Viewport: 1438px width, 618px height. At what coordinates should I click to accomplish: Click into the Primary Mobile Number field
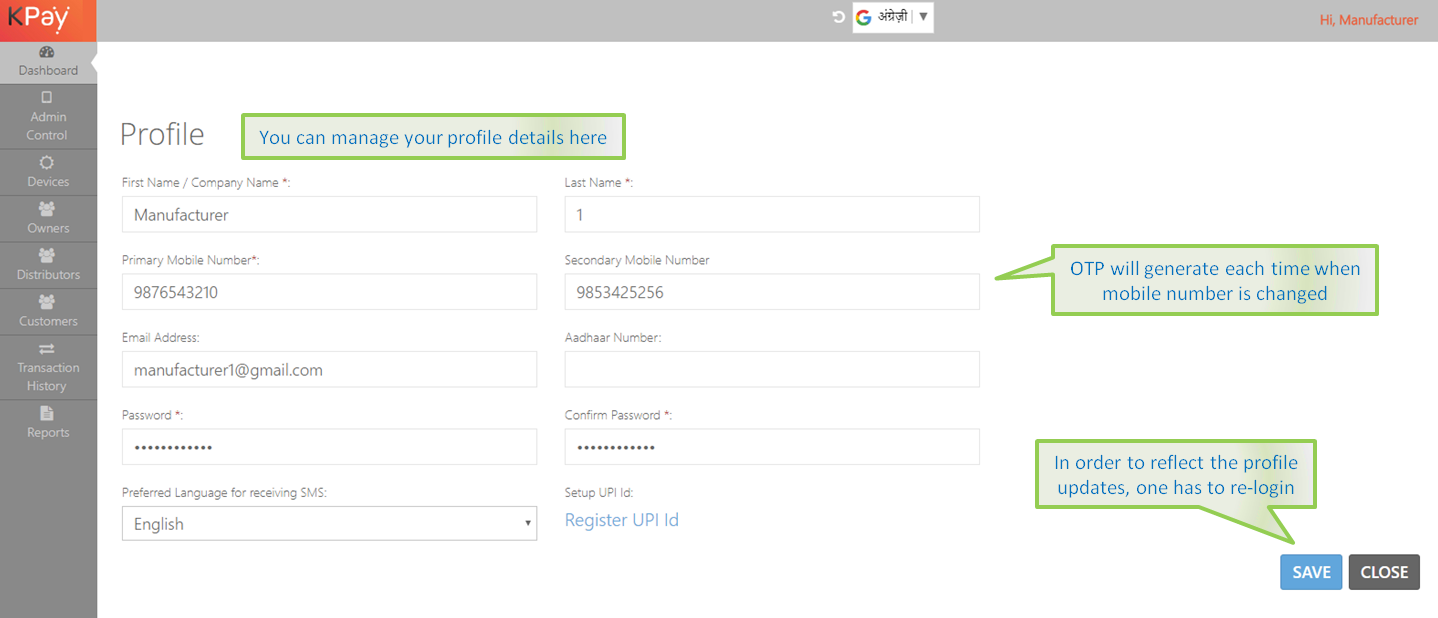coord(329,293)
